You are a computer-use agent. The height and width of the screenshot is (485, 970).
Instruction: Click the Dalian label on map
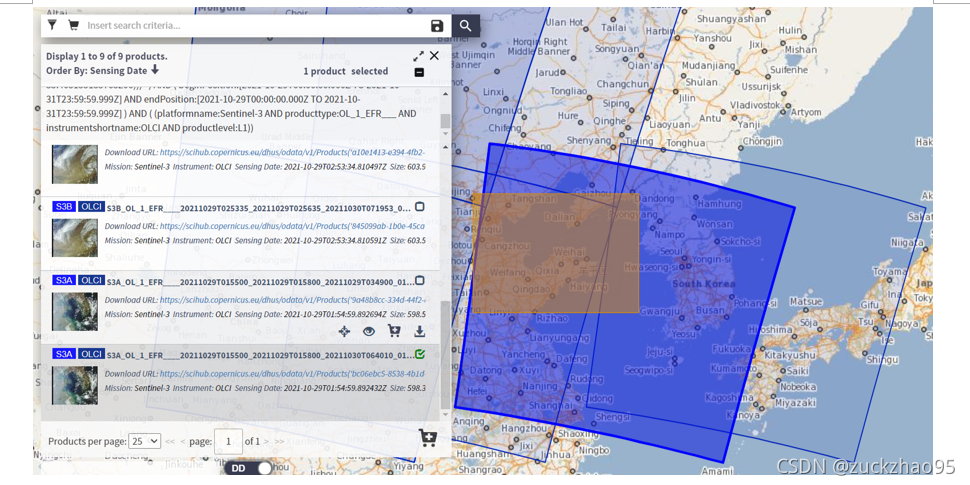tap(559, 218)
